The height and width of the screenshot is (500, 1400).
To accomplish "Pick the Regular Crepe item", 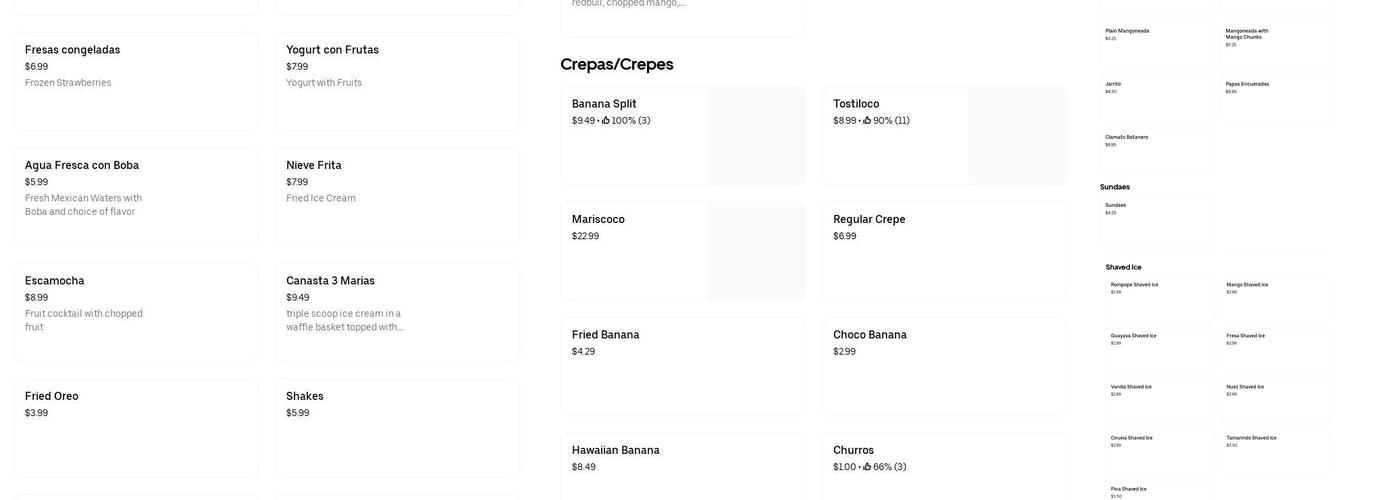I will [x=944, y=251].
